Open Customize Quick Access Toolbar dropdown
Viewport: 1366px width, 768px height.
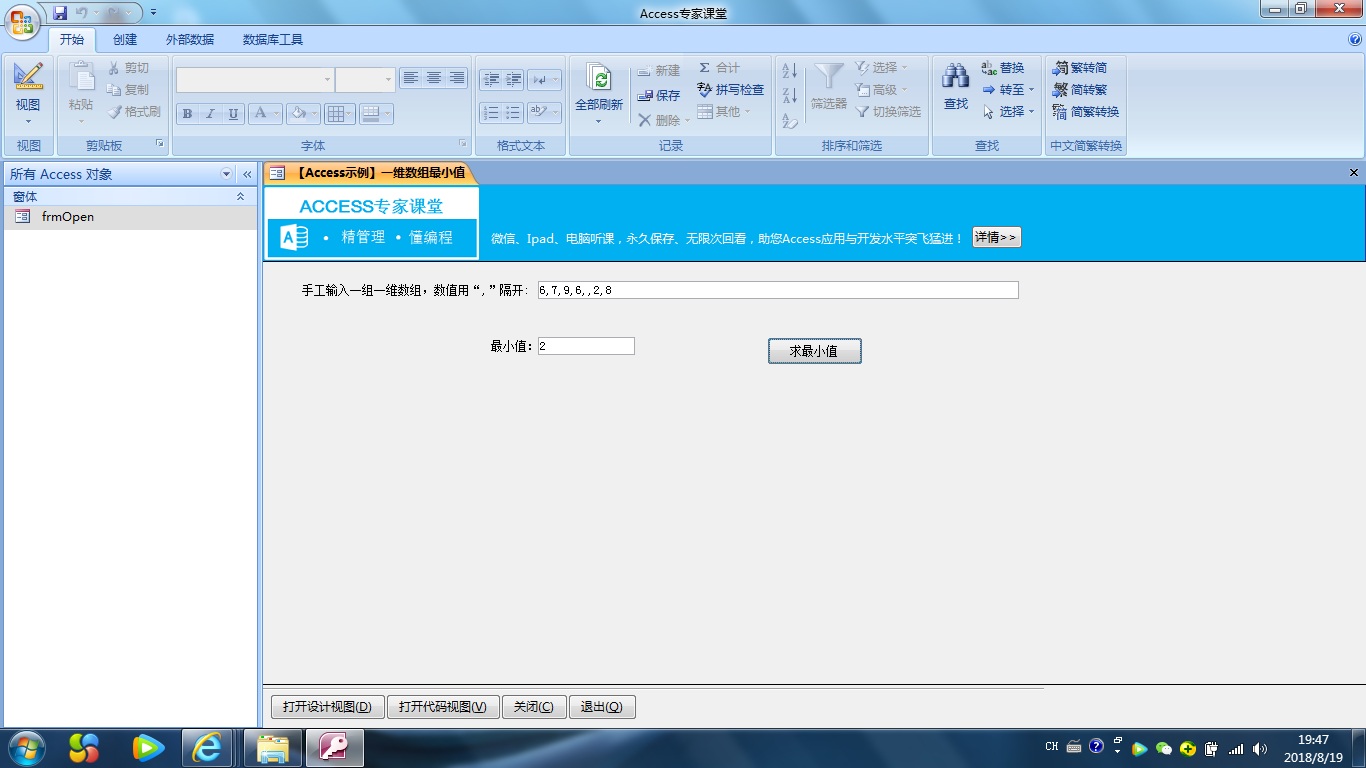point(153,13)
